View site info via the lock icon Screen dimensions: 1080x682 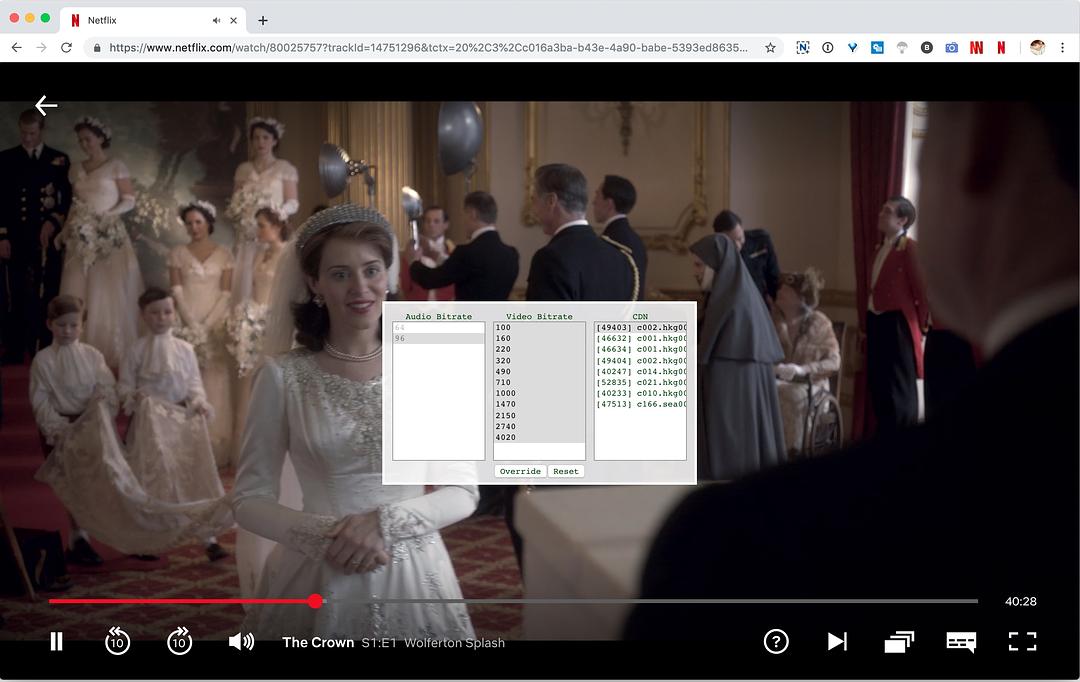coord(97,48)
